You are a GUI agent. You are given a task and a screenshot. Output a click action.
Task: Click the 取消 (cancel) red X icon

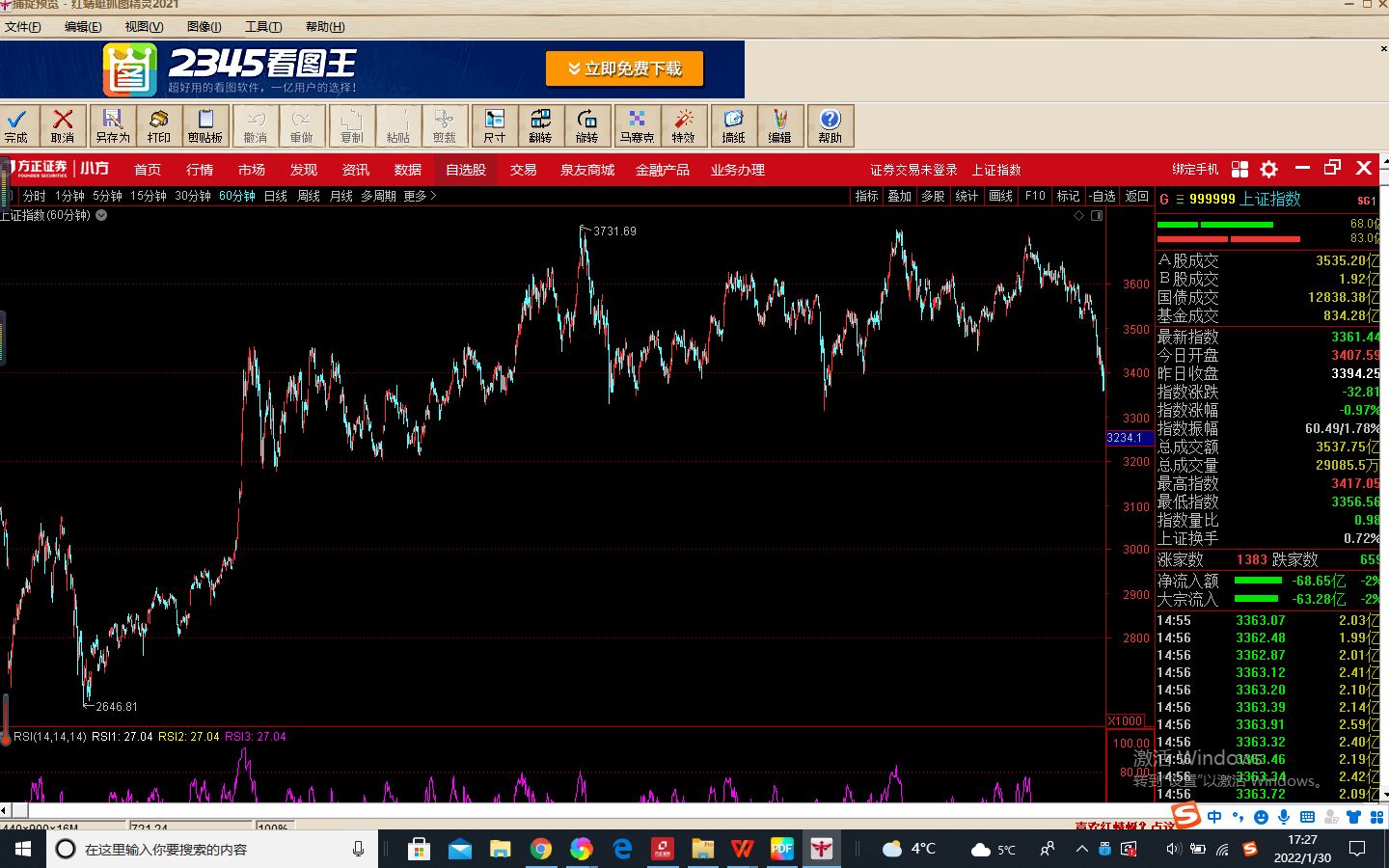click(63, 126)
